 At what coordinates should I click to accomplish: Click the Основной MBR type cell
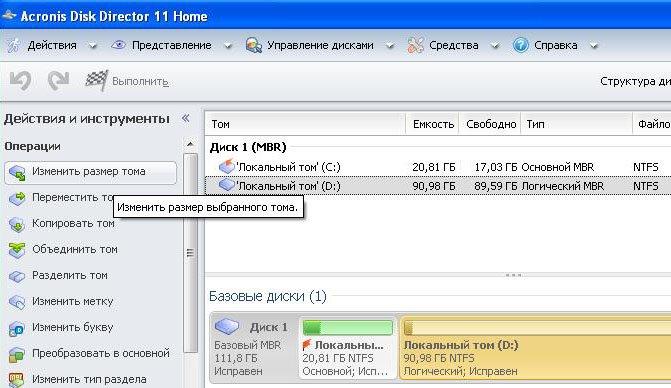pyautogui.click(x=558, y=167)
